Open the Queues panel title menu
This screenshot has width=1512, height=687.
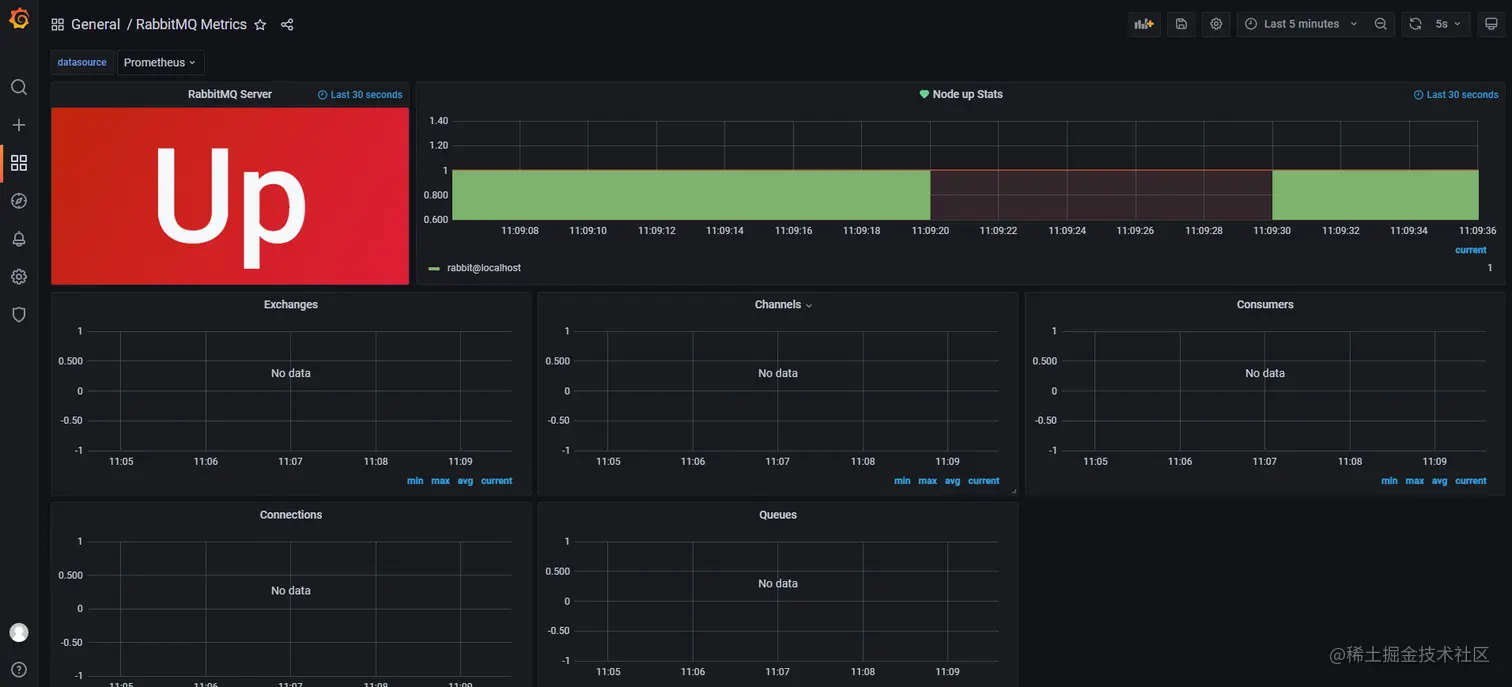tap(778, 515)
